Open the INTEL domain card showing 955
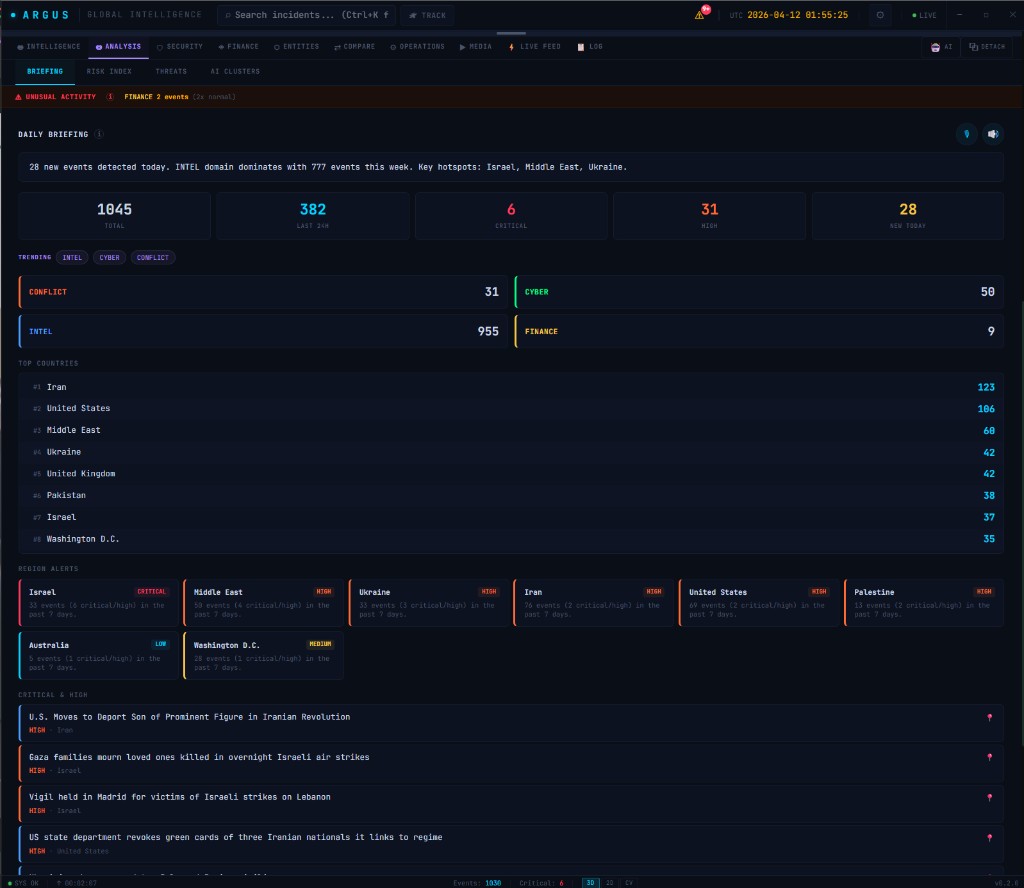This screenshot has width=1024, height=888. (x=263, y=331)
